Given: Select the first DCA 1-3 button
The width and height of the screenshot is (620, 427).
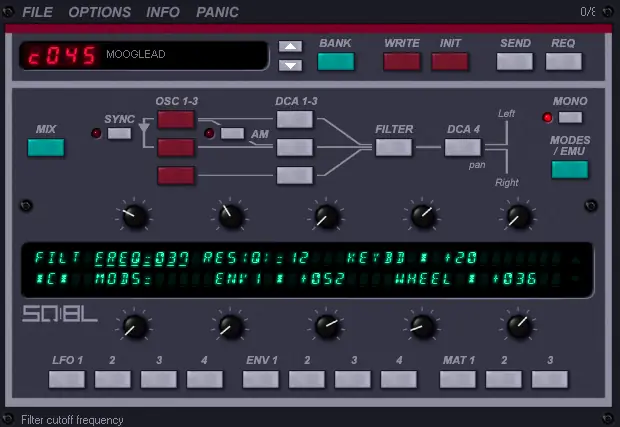Looking at the screenshot, I should [x=295, y=119].
